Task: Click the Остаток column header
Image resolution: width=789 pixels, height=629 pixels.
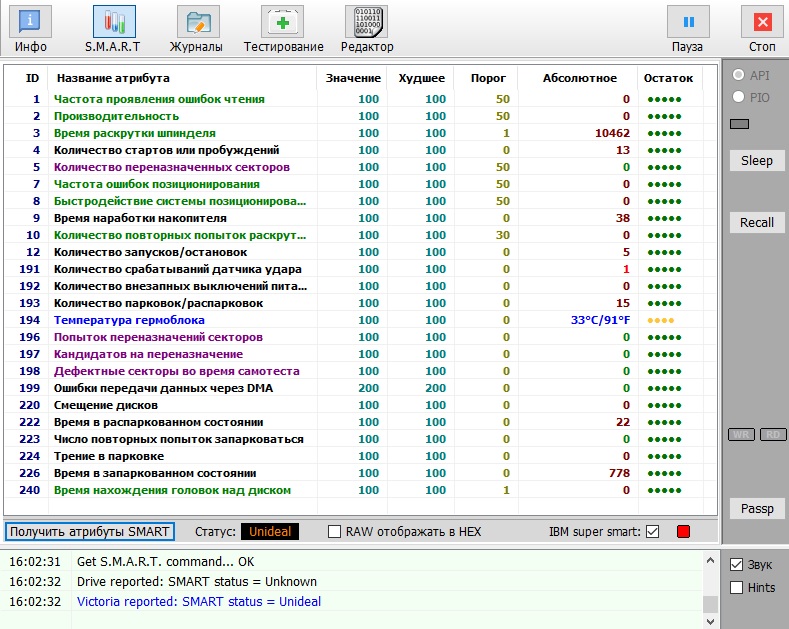Action: (668, 78)
